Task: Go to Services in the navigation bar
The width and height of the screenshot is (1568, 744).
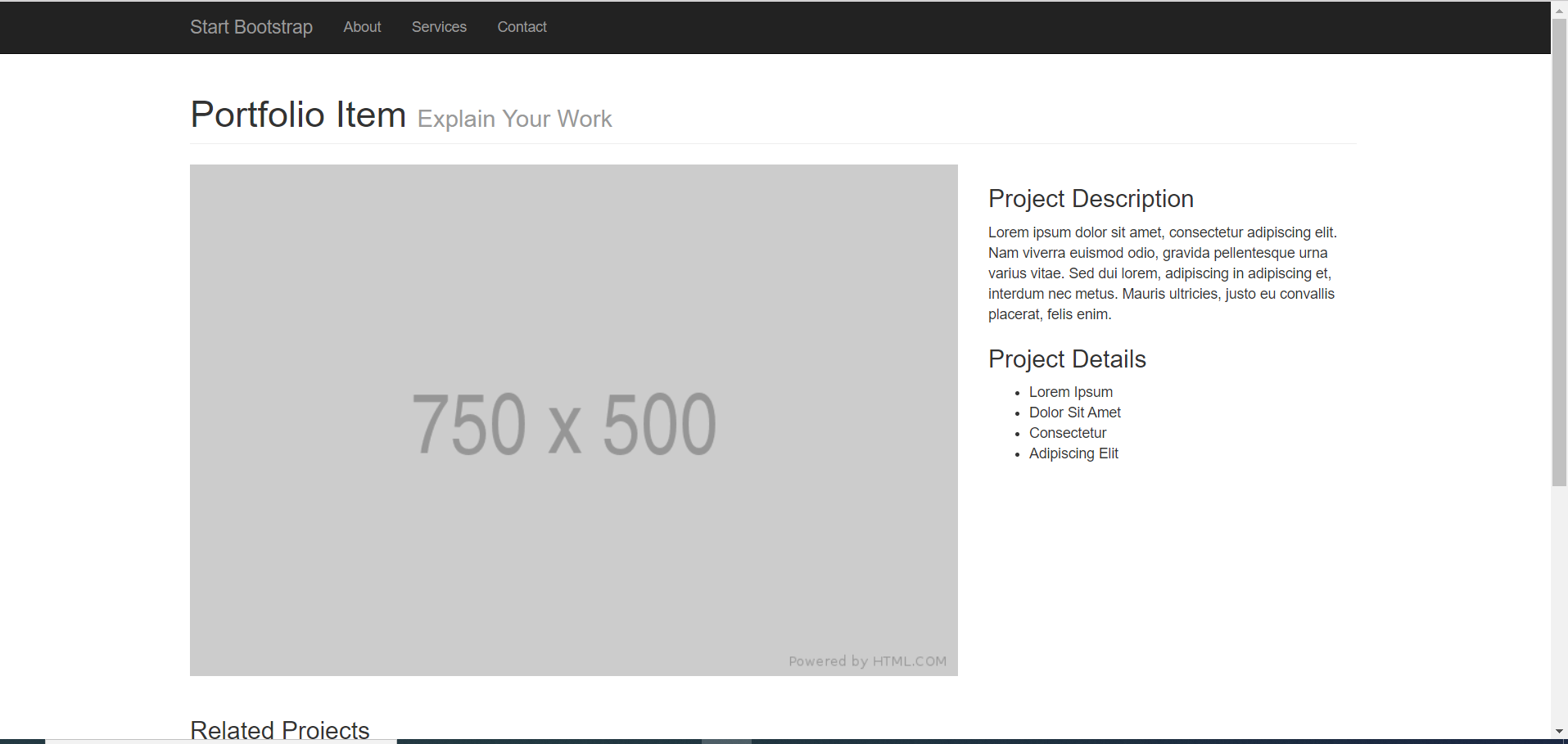Action: pyautogui.click(x=439, y=27)
